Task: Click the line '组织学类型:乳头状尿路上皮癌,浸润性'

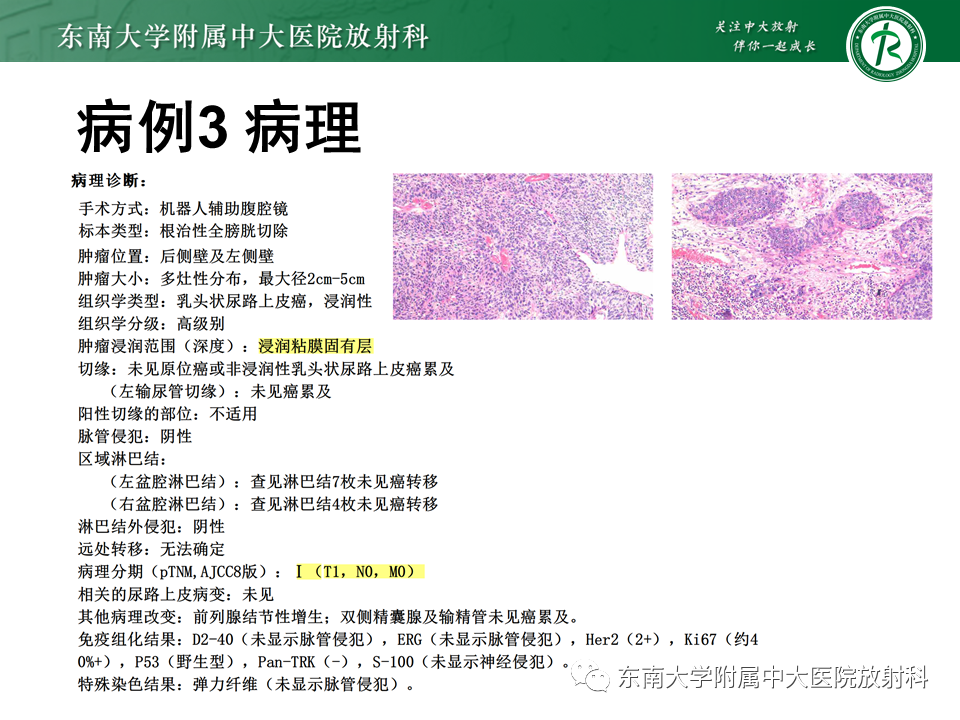Action: click(225, 301)
